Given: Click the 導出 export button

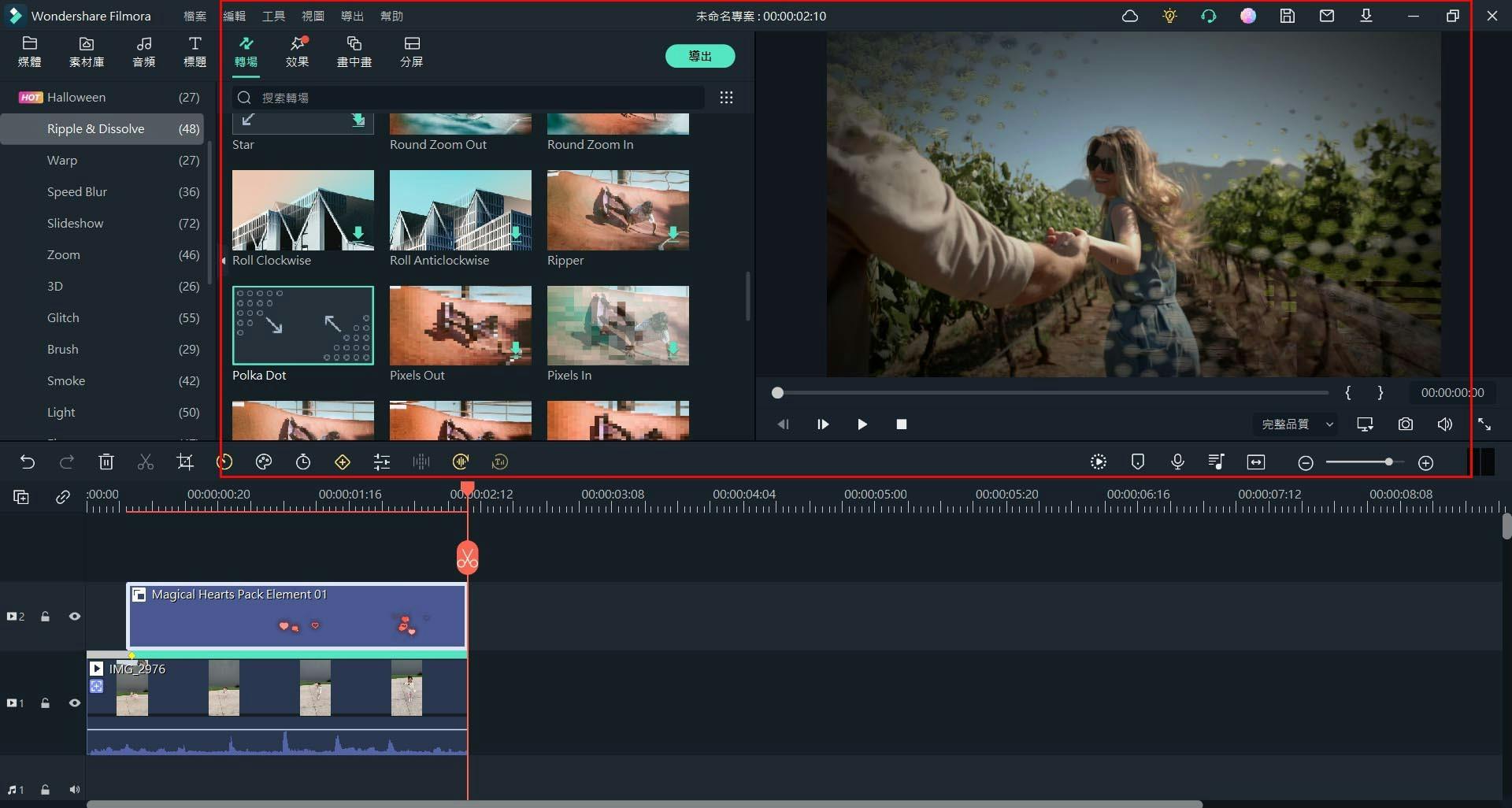Looking at the screenshot, I should (x=699, y=56).
